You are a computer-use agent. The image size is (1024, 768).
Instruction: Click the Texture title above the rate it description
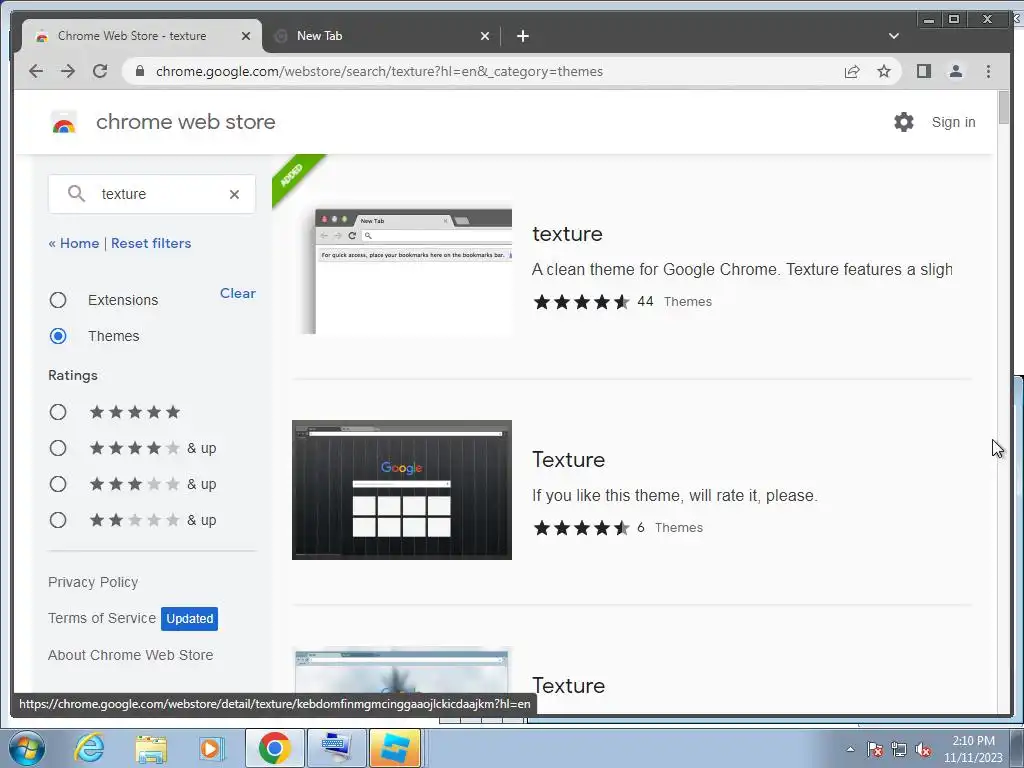(x=568, y=460)
